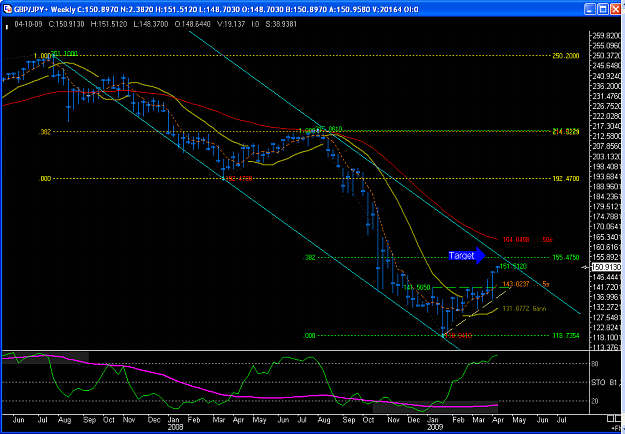This screenshot has height=434, width=625.
Task: Click the 131.6772 Gann label
Action: point(524,308)
